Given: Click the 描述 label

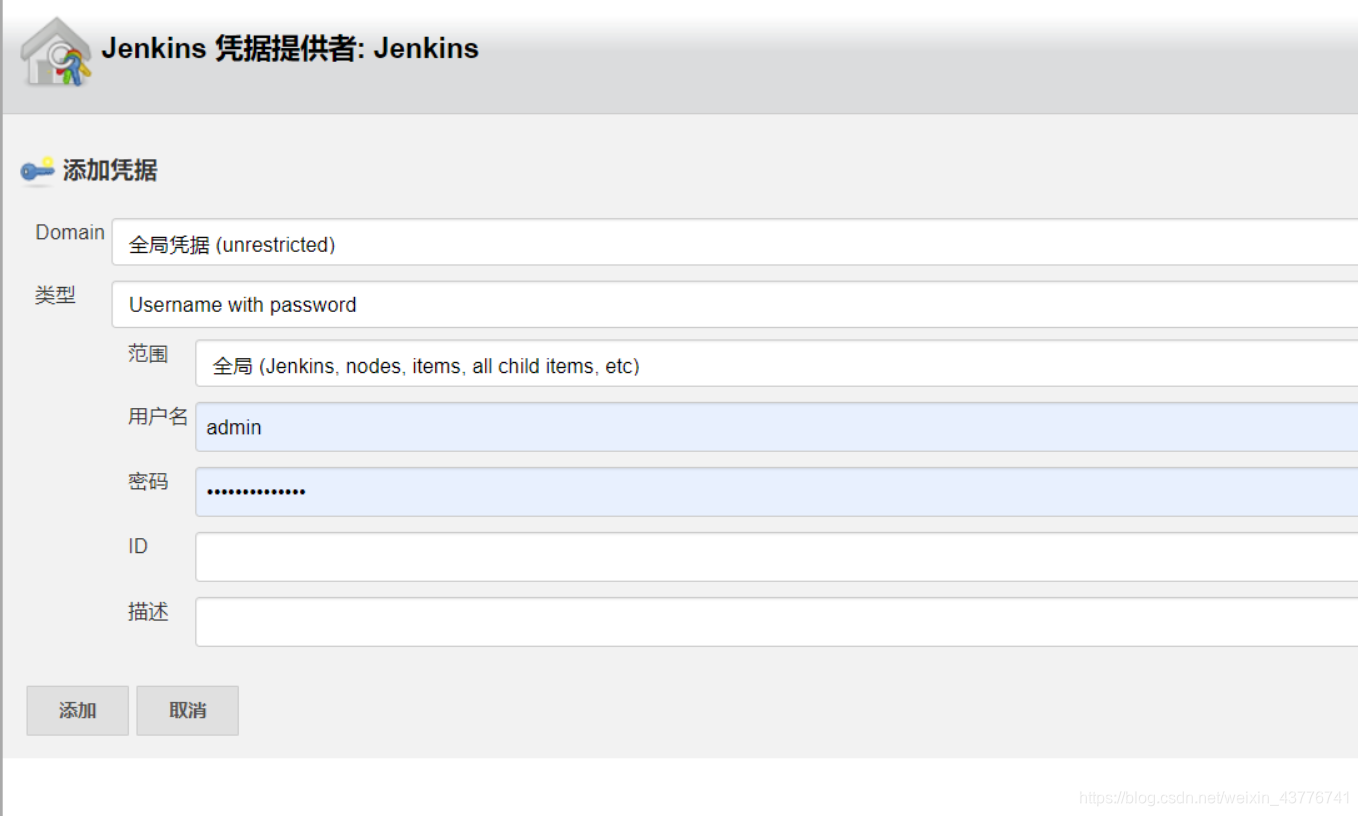Looking at the screenshot, I should [x=148, y=611].
